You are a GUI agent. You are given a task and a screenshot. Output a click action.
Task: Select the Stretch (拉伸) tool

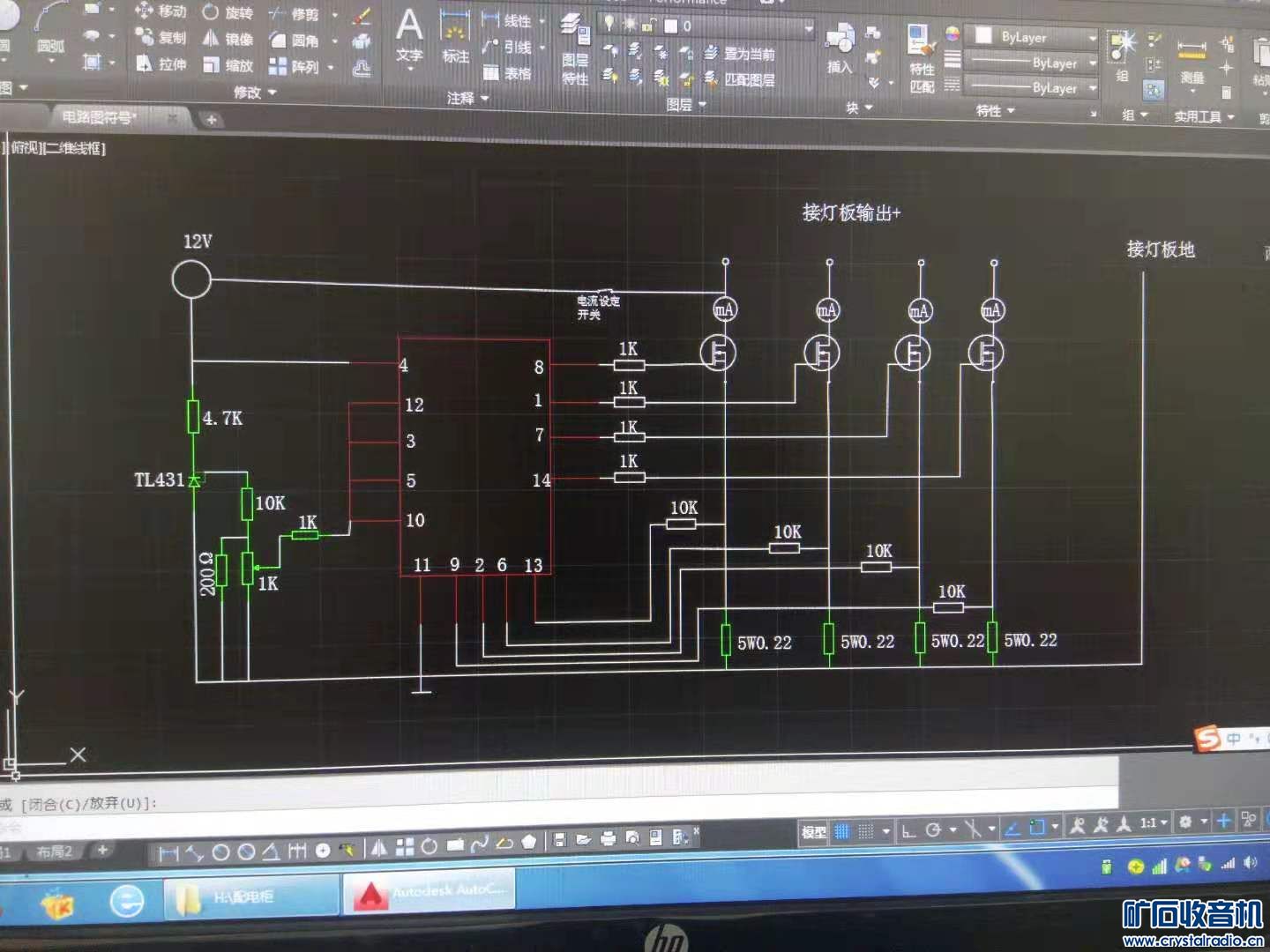click(x=161, y=63)
